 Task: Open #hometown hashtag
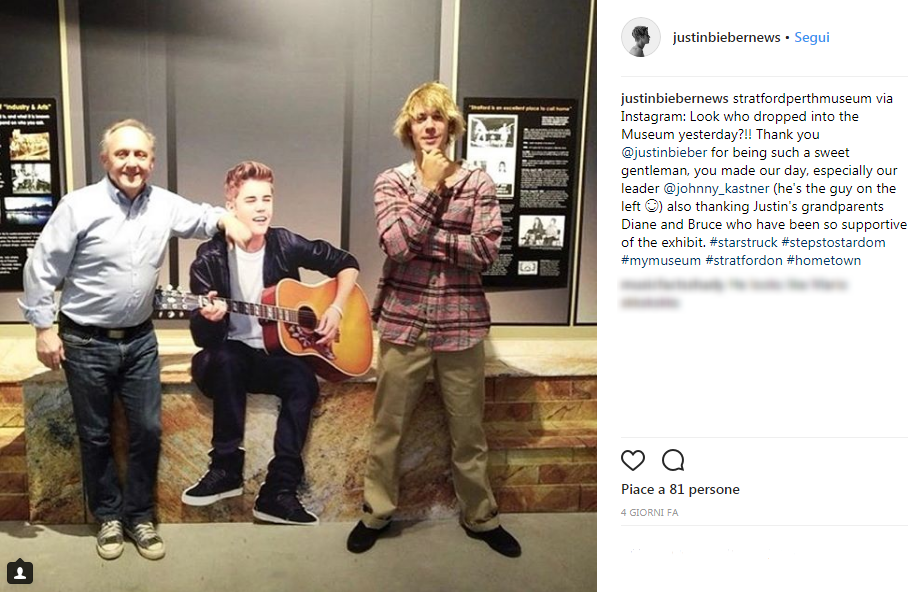(824, 260)
